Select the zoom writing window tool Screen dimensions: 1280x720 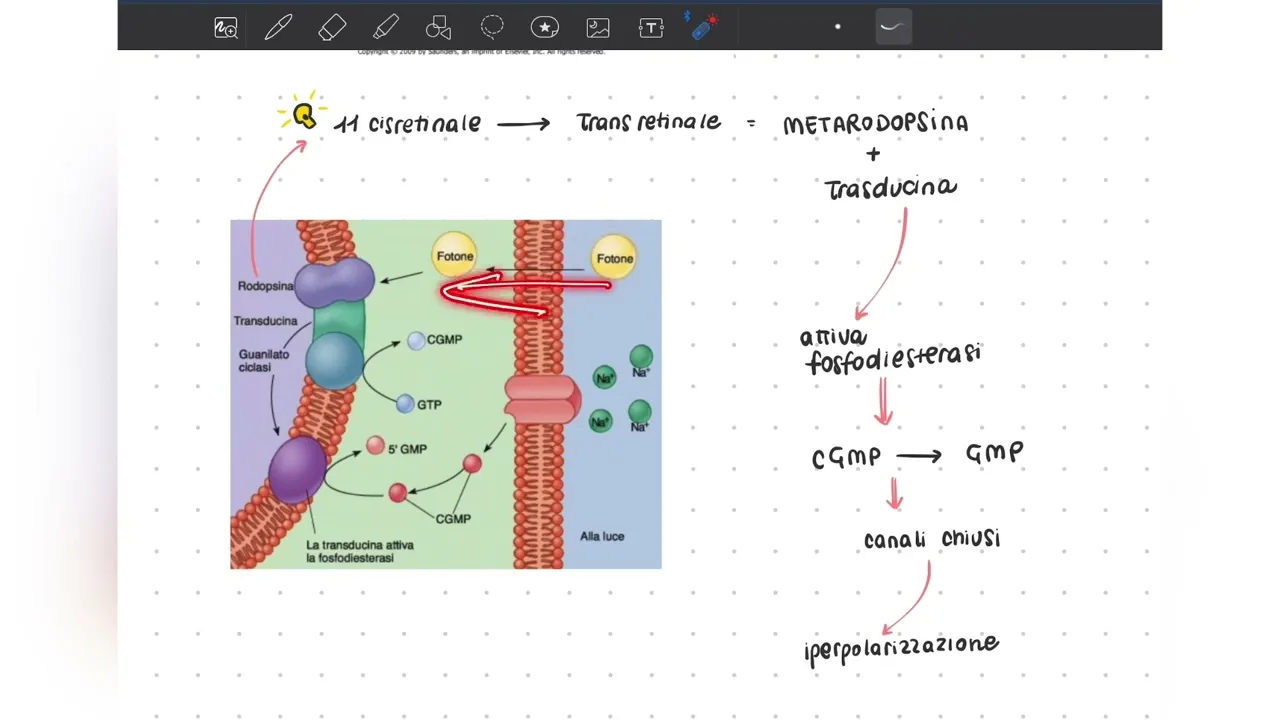pos(226,28)
